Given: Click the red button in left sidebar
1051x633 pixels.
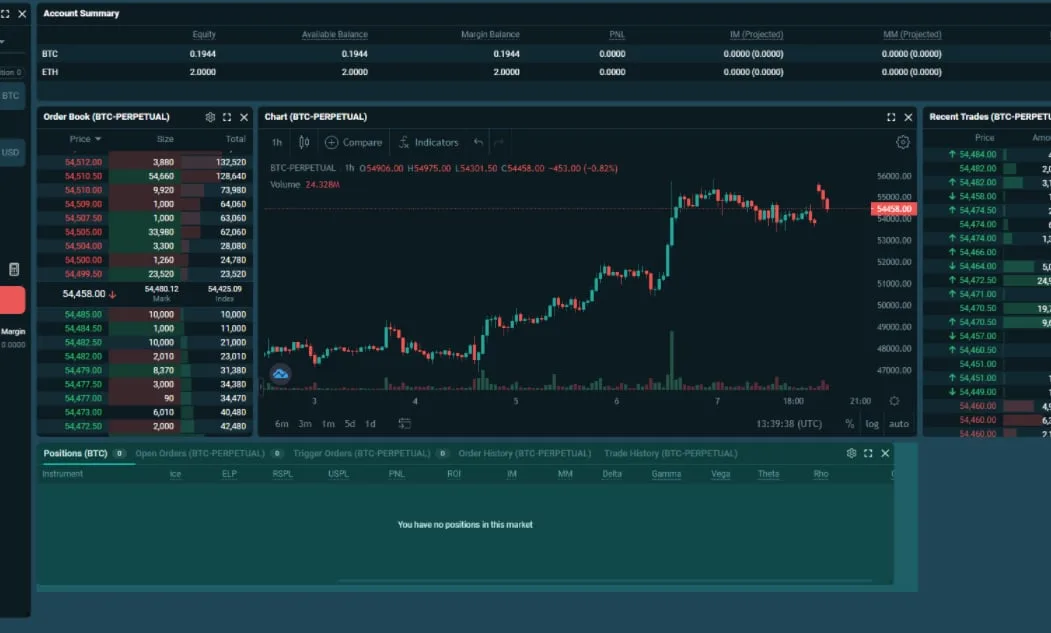Looking at the screenshot, I should pos(13,300).
